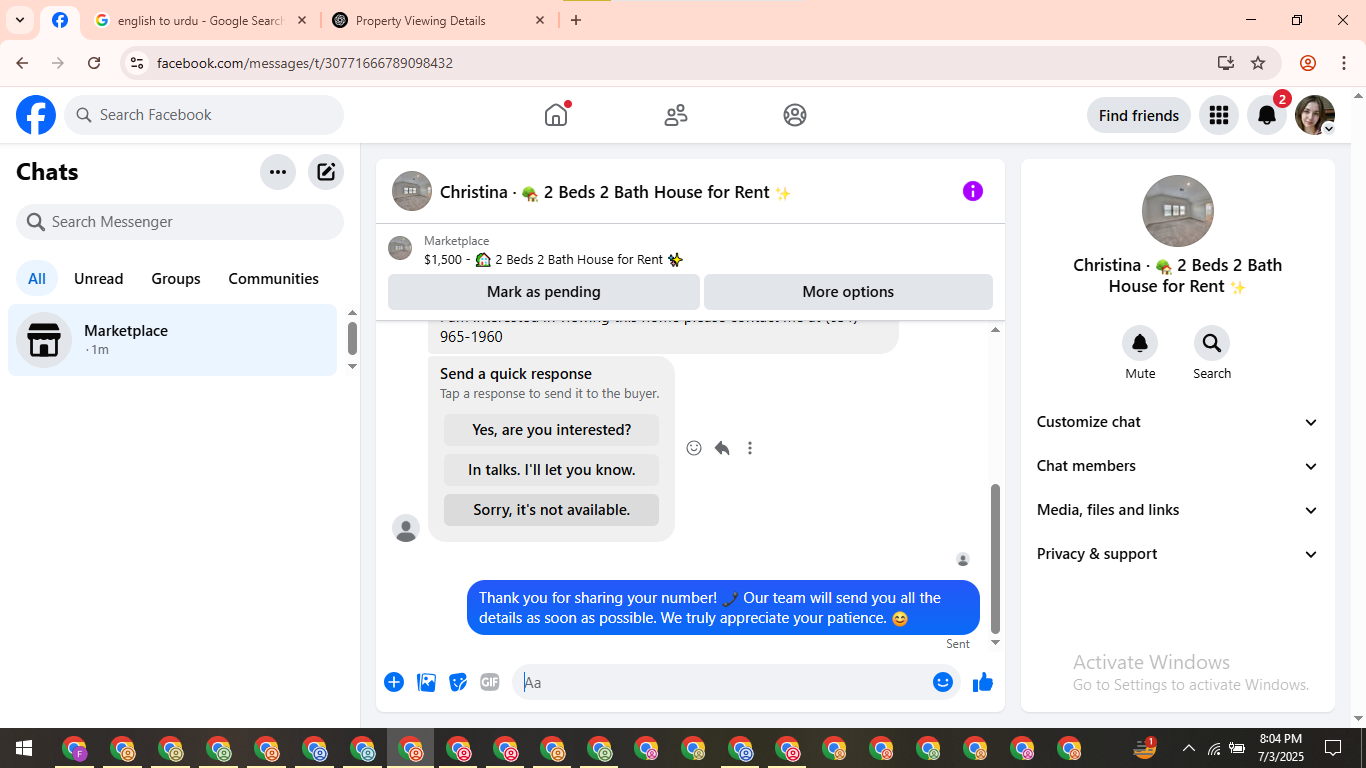View site information icon in address bar
The height and width of the screenshot is (768, 1366).
tap(138, 63)
